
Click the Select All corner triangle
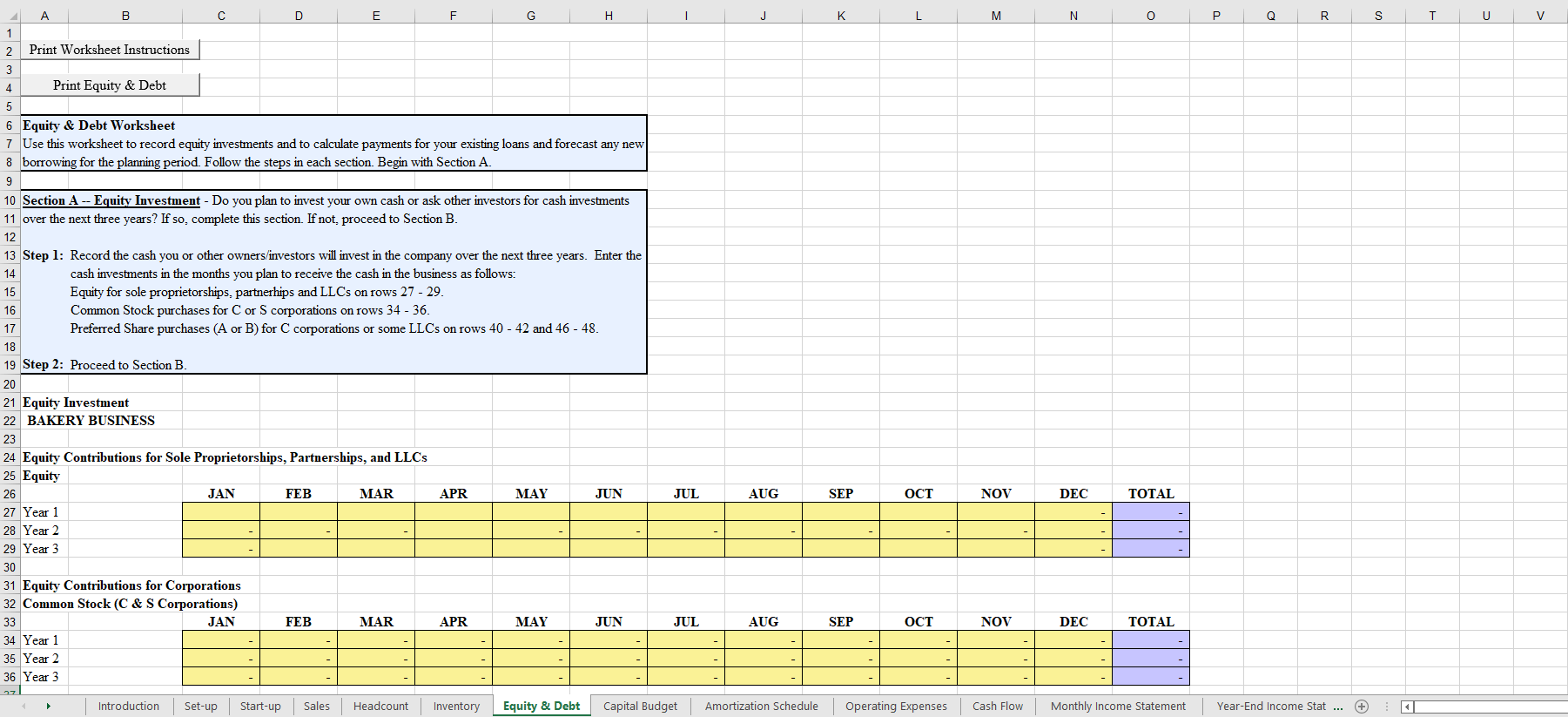pyautogui.click(x=10, y=16)
